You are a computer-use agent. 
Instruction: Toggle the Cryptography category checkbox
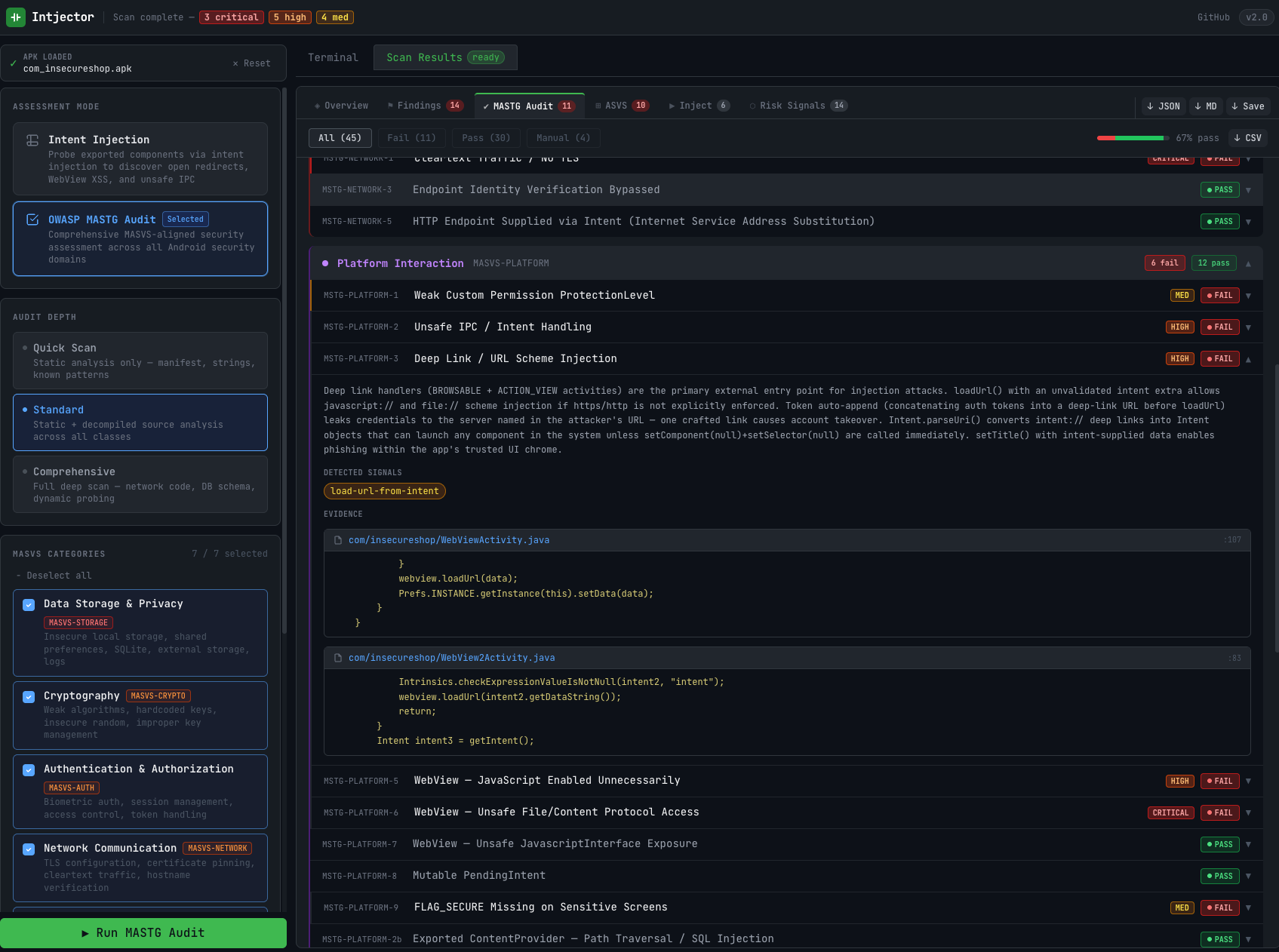(x=29, y=697)
